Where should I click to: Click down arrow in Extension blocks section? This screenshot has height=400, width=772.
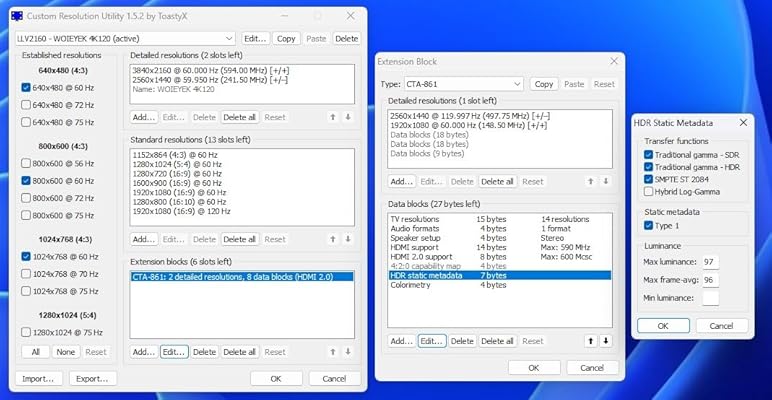tap(348, 352)
